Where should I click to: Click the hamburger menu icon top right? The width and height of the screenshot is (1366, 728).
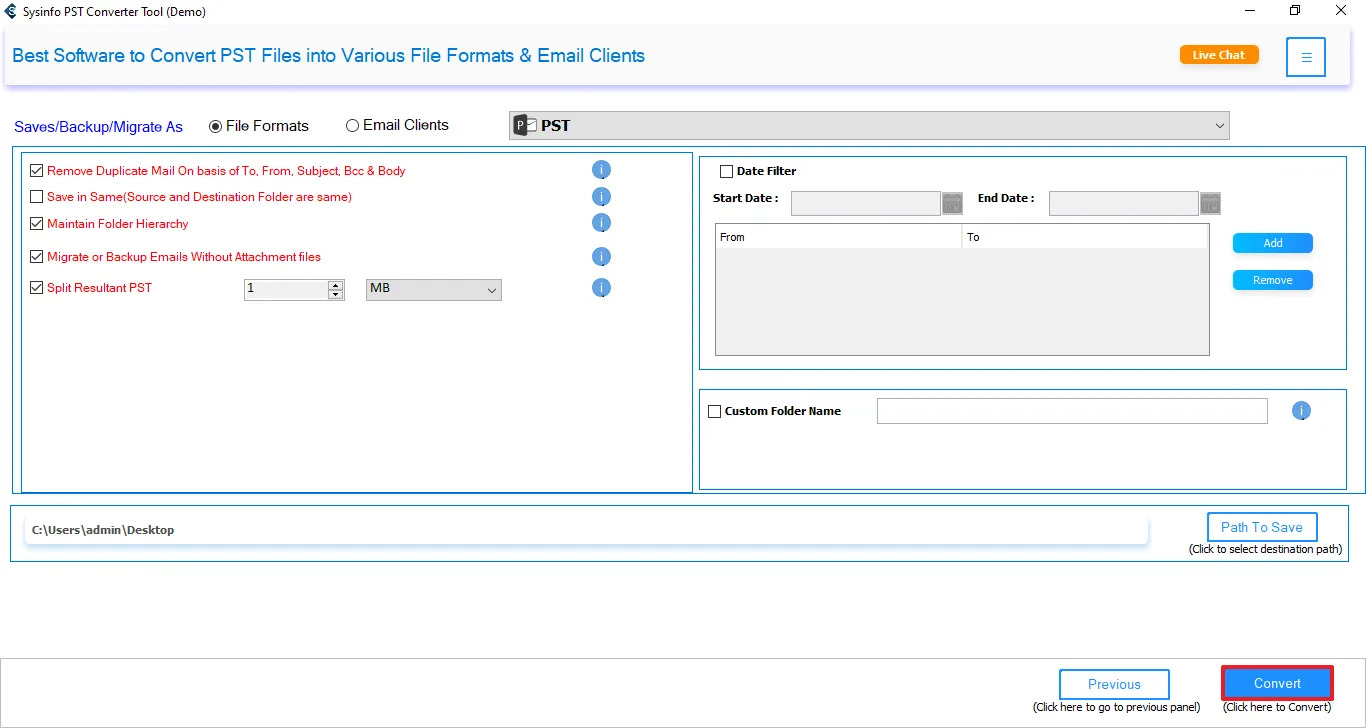point(1306,56)
